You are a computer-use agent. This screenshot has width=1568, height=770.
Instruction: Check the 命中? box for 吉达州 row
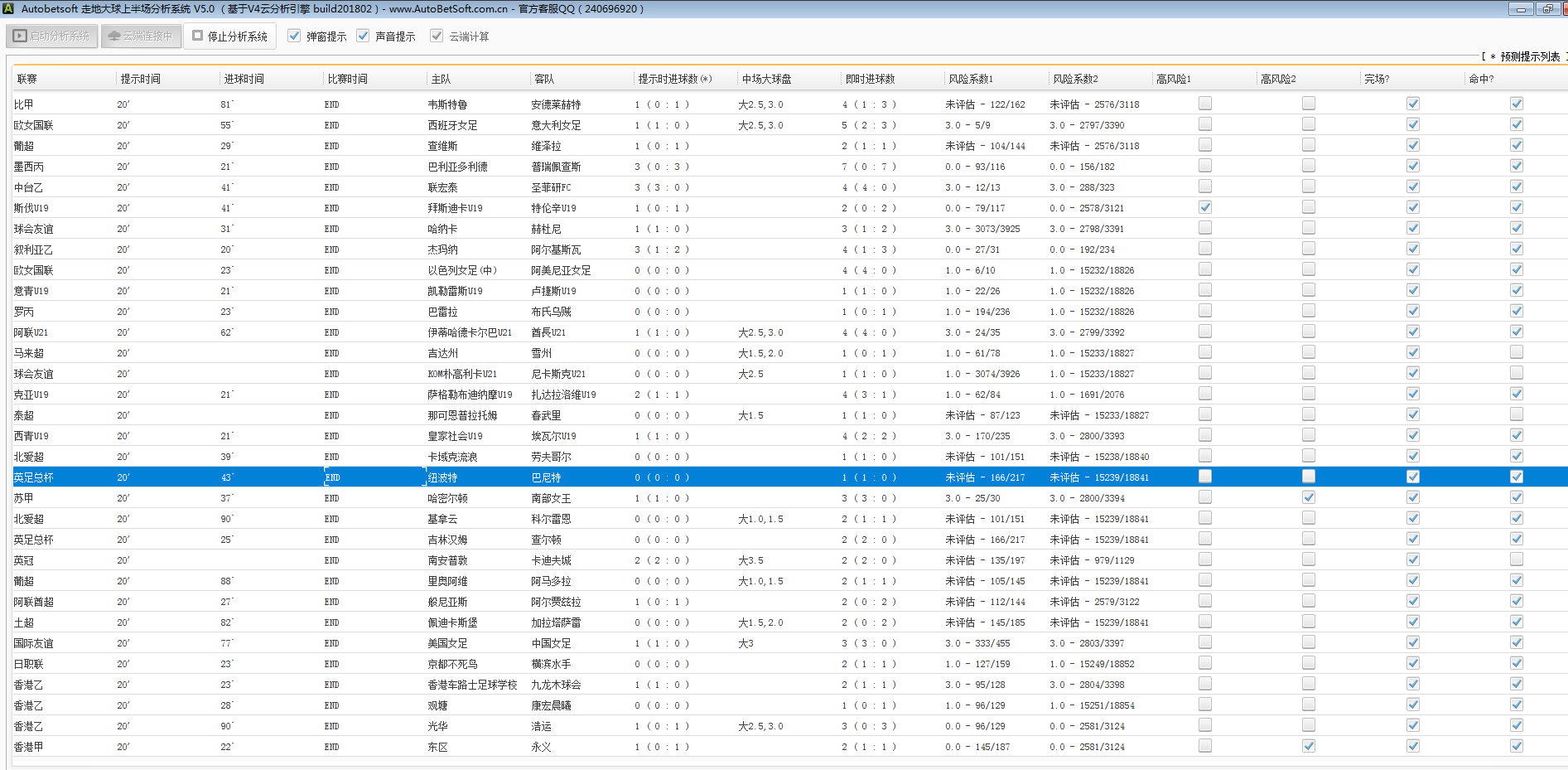[x=1517, y=352]
